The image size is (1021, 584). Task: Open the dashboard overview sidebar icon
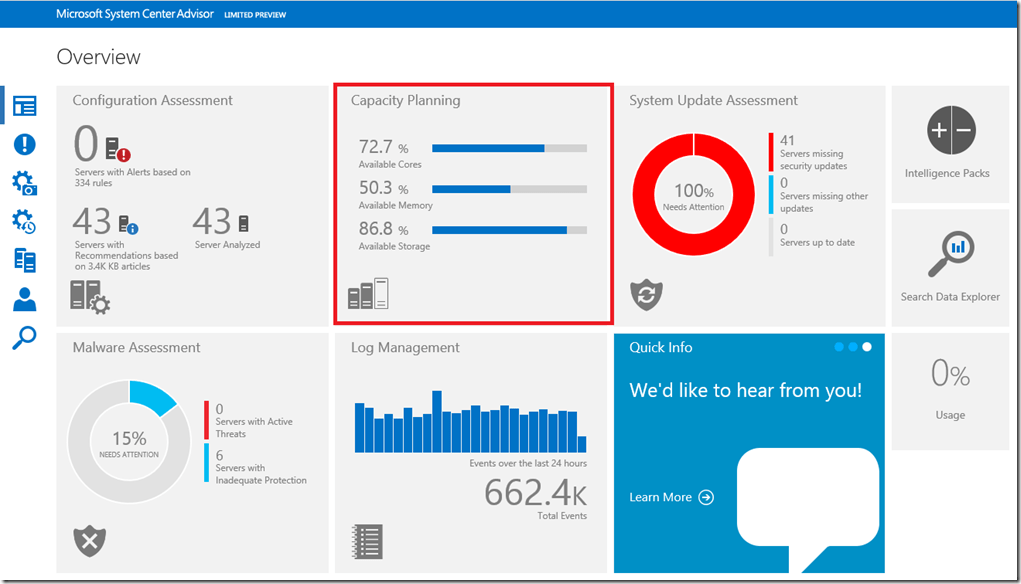tap(24, 106)
